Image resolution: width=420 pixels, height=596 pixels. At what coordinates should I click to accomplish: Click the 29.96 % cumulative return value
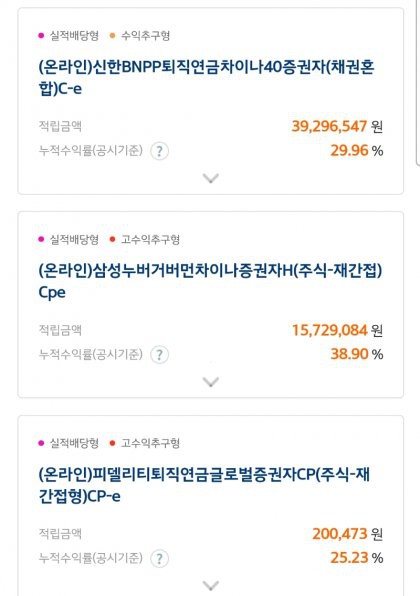tap(357, 151)
